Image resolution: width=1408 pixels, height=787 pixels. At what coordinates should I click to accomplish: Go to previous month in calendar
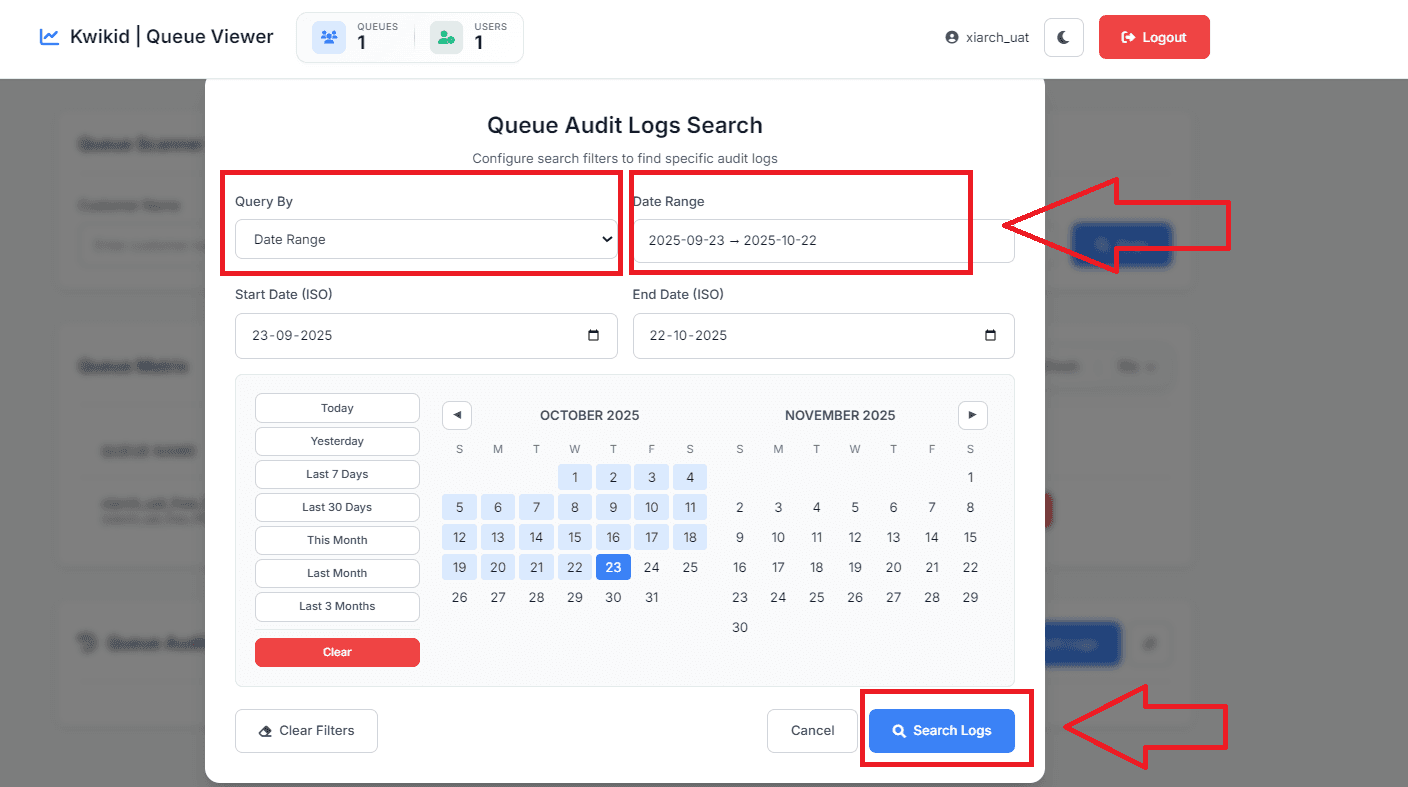tap(457, 415)
